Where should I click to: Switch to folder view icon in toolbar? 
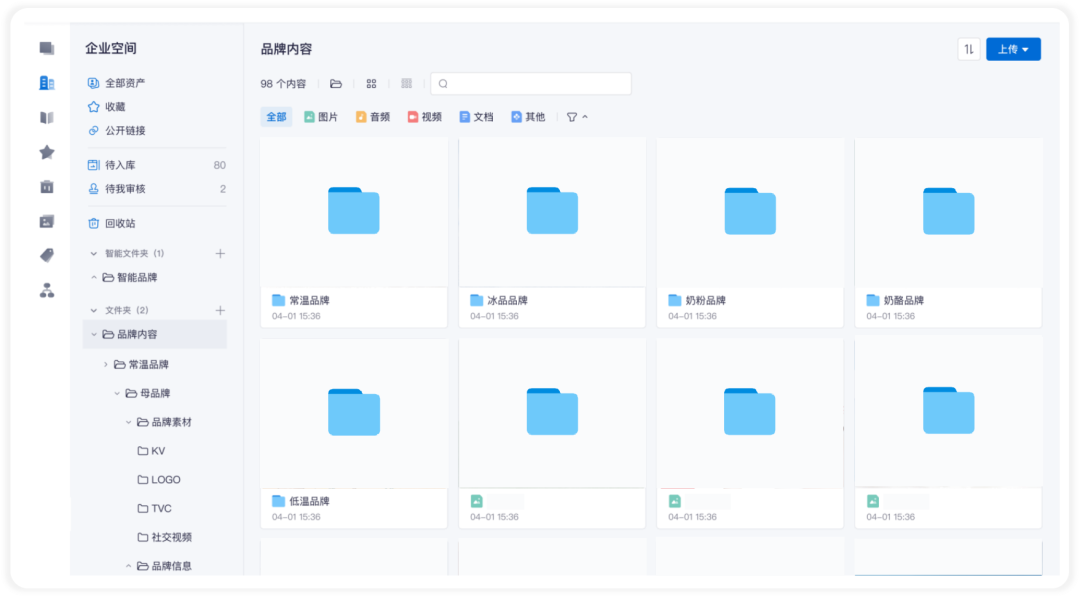click(x=336, y=83)
